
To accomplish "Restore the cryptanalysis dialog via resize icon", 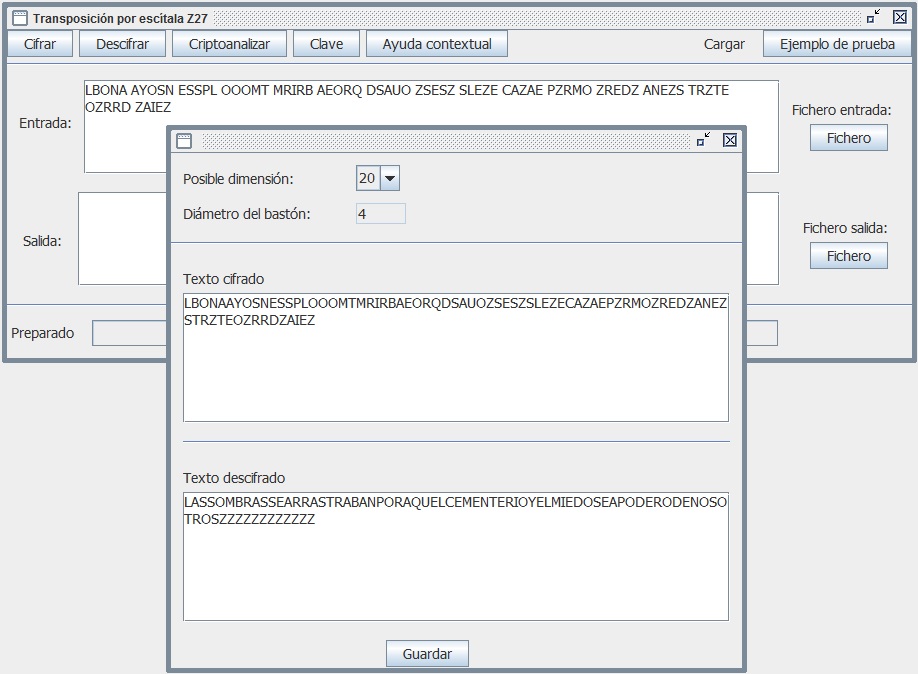I will [704, 140].
